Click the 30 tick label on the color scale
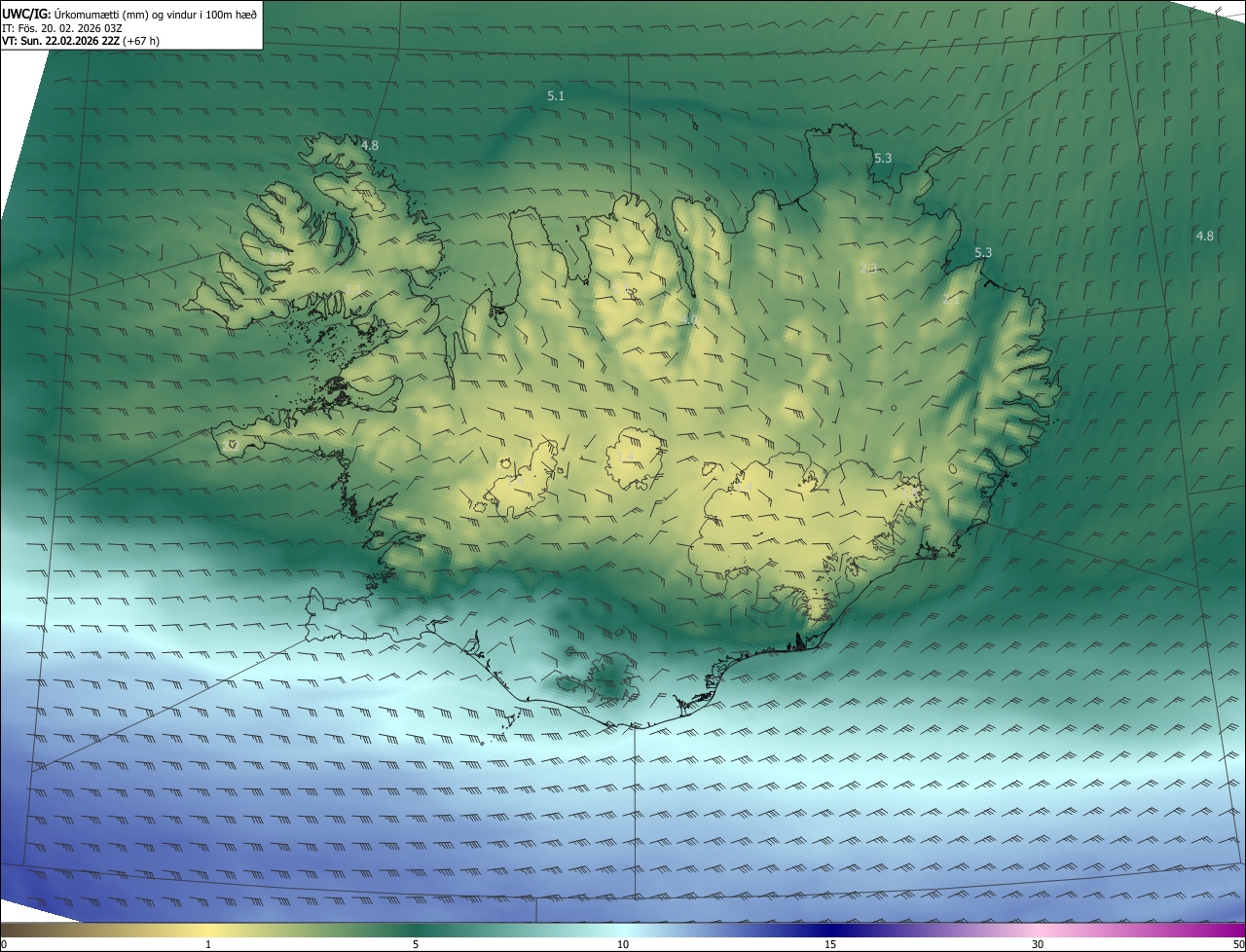 pos(1038,944)
